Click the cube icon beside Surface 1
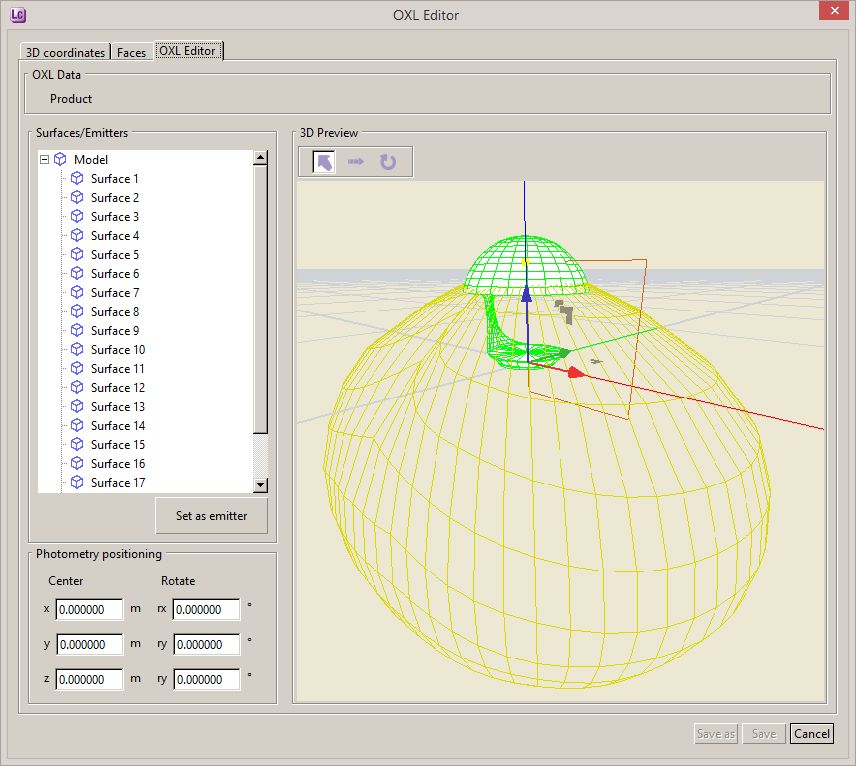 click(x=77, y=179)
